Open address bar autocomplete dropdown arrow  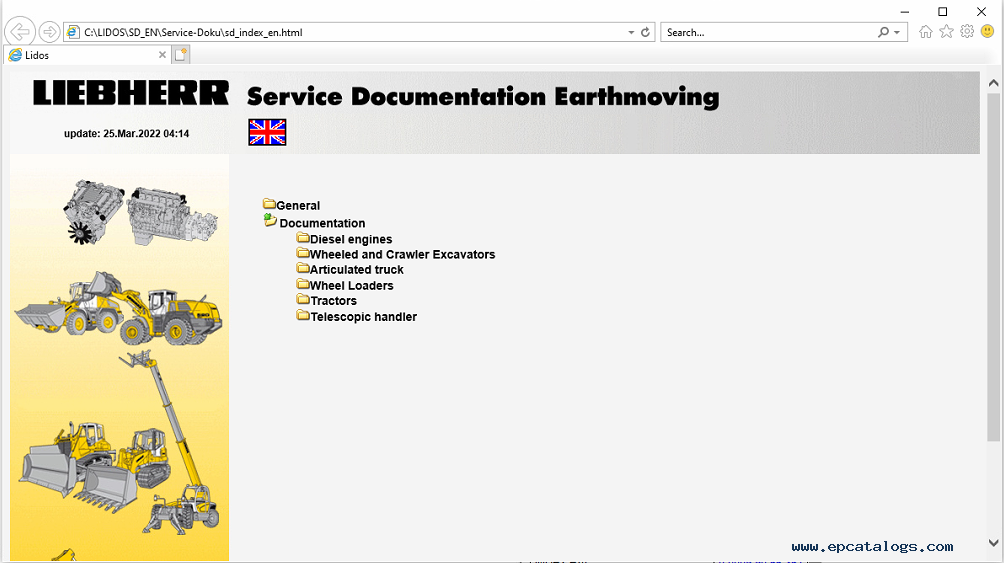(x=631, y=32)
